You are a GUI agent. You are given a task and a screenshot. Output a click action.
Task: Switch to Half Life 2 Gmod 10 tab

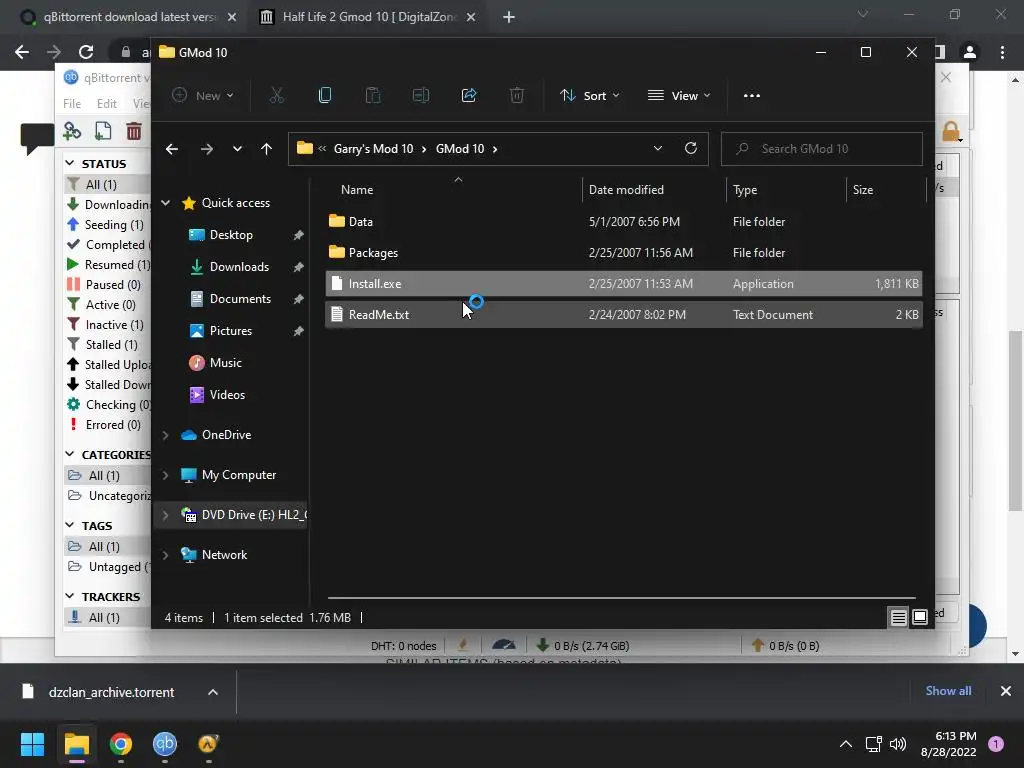(x=368, y=17)
